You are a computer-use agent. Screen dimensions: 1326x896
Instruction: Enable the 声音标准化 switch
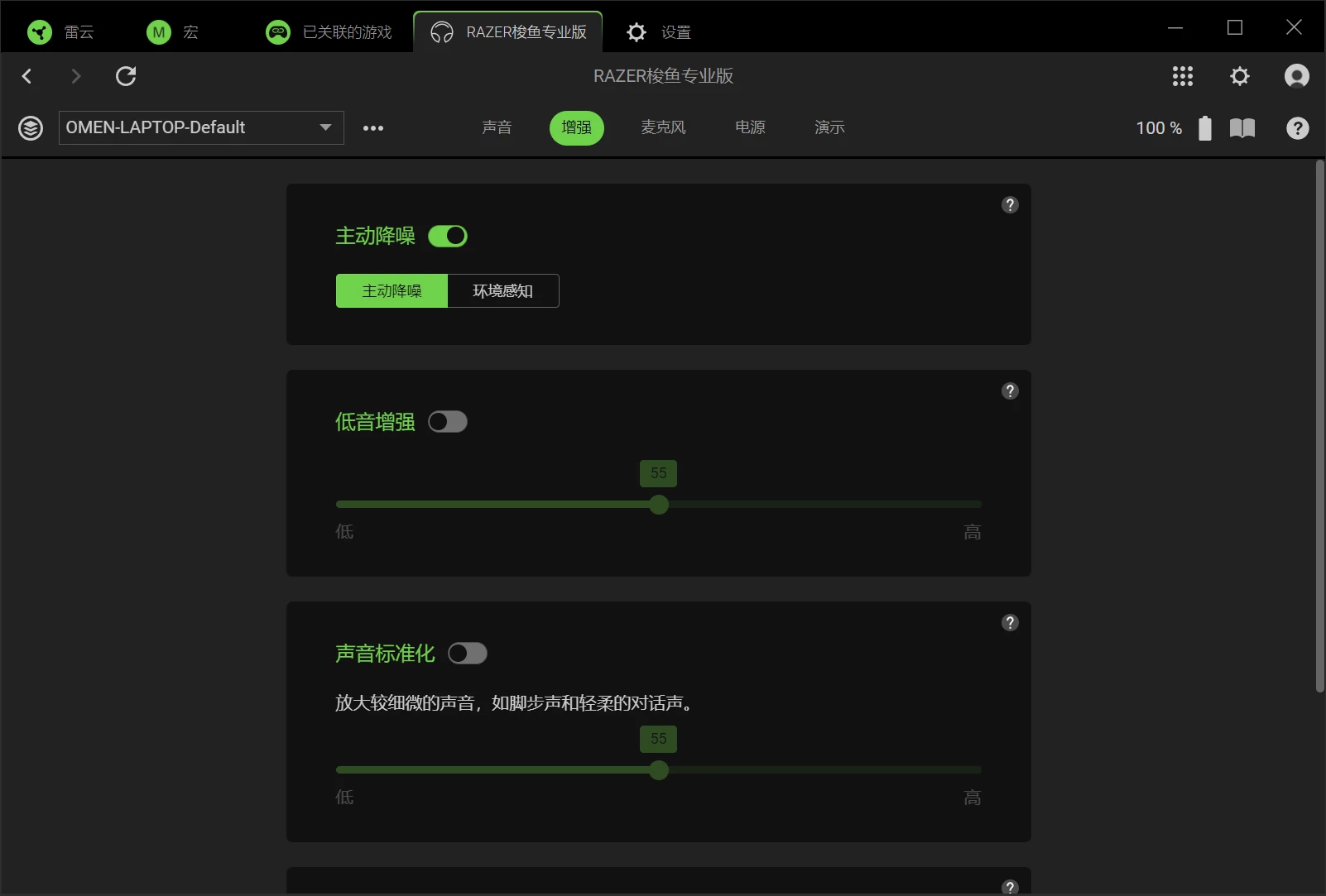click(x=468, y=654)
